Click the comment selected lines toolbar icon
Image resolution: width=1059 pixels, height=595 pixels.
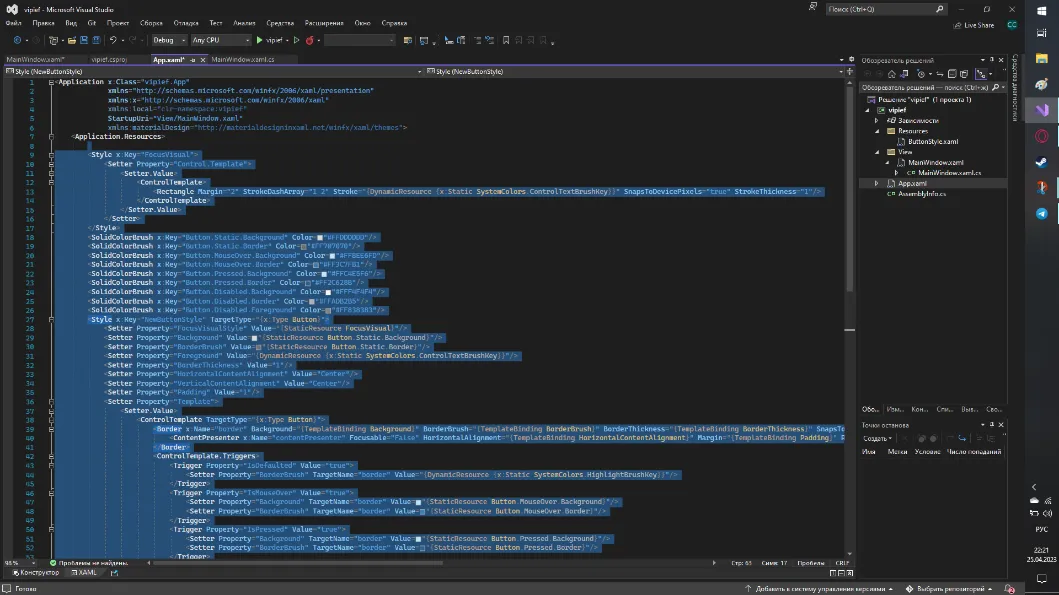click(x=477, y=41)
